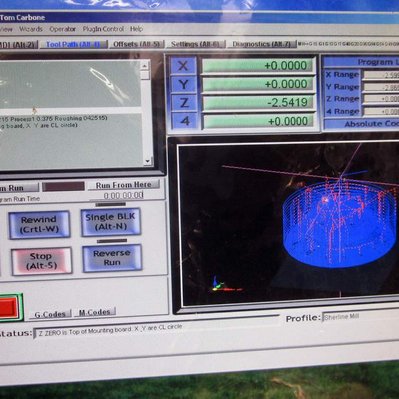The height and width of the screenshot is (399, 399).
Task: Switch to the Offsets (Alt-5) tab
Action: point(137,44)
